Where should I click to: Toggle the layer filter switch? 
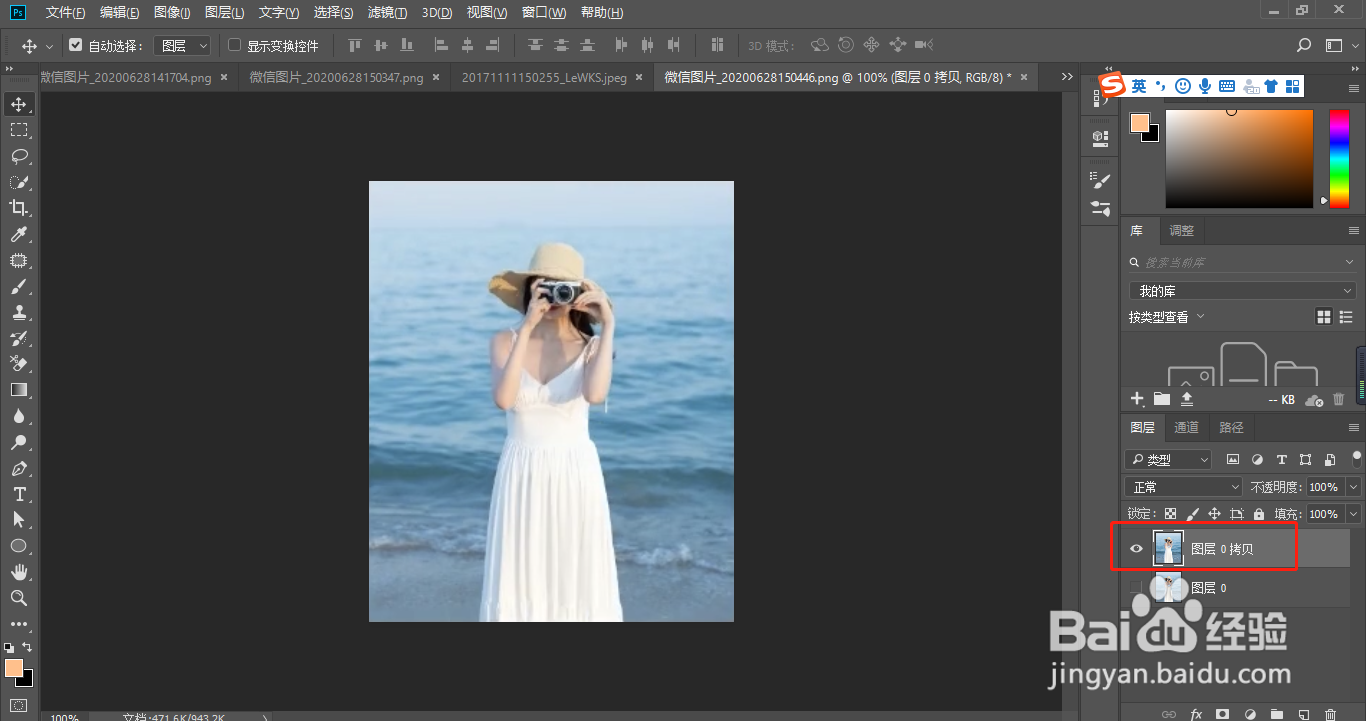pyautogui.click(x=1357, y=460)
